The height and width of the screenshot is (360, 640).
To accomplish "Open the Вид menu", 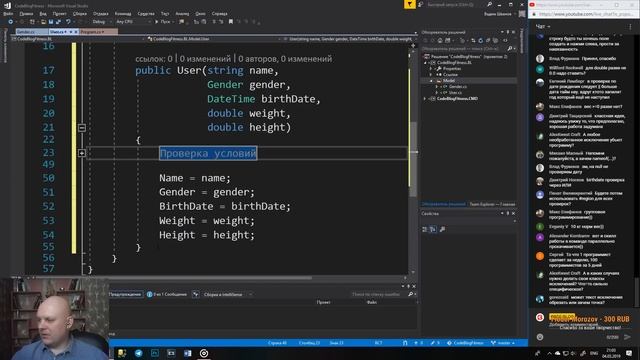I will pos(43,14).
